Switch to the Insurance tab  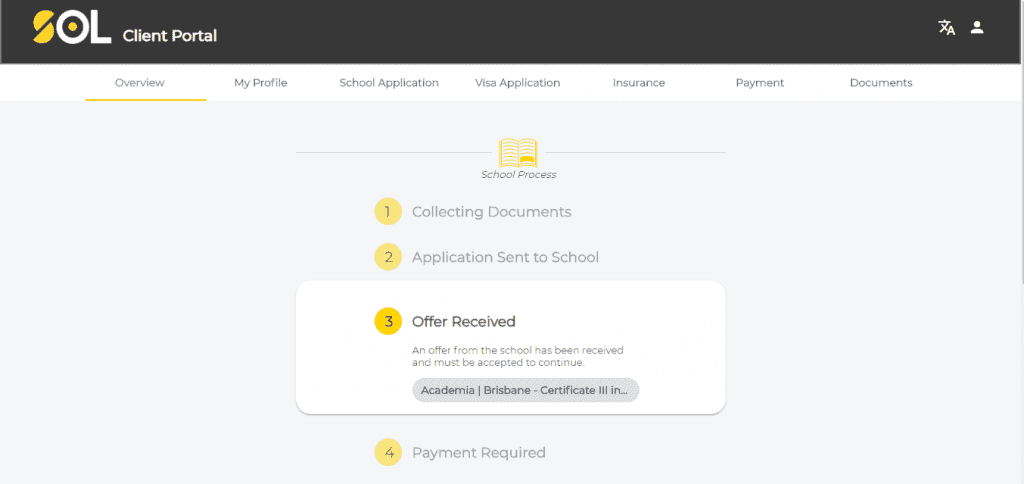tap(639, 83)
